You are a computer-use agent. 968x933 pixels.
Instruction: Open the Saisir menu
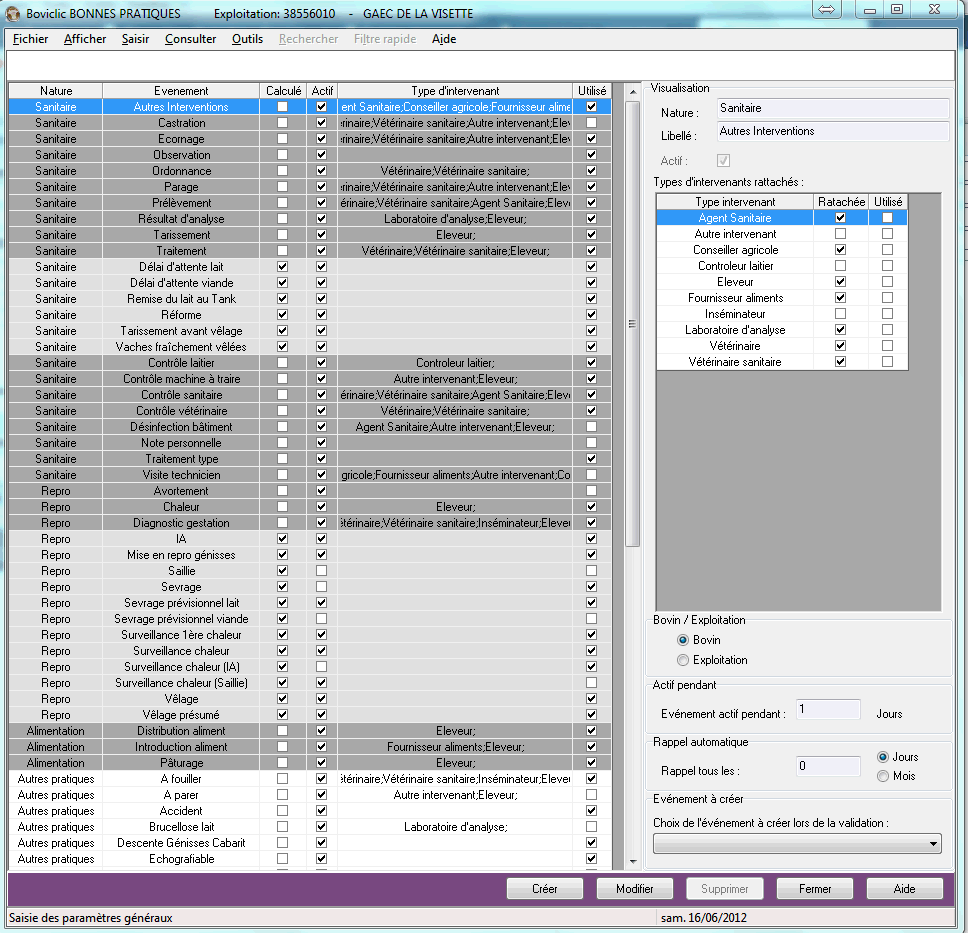[x=135, y=39]
